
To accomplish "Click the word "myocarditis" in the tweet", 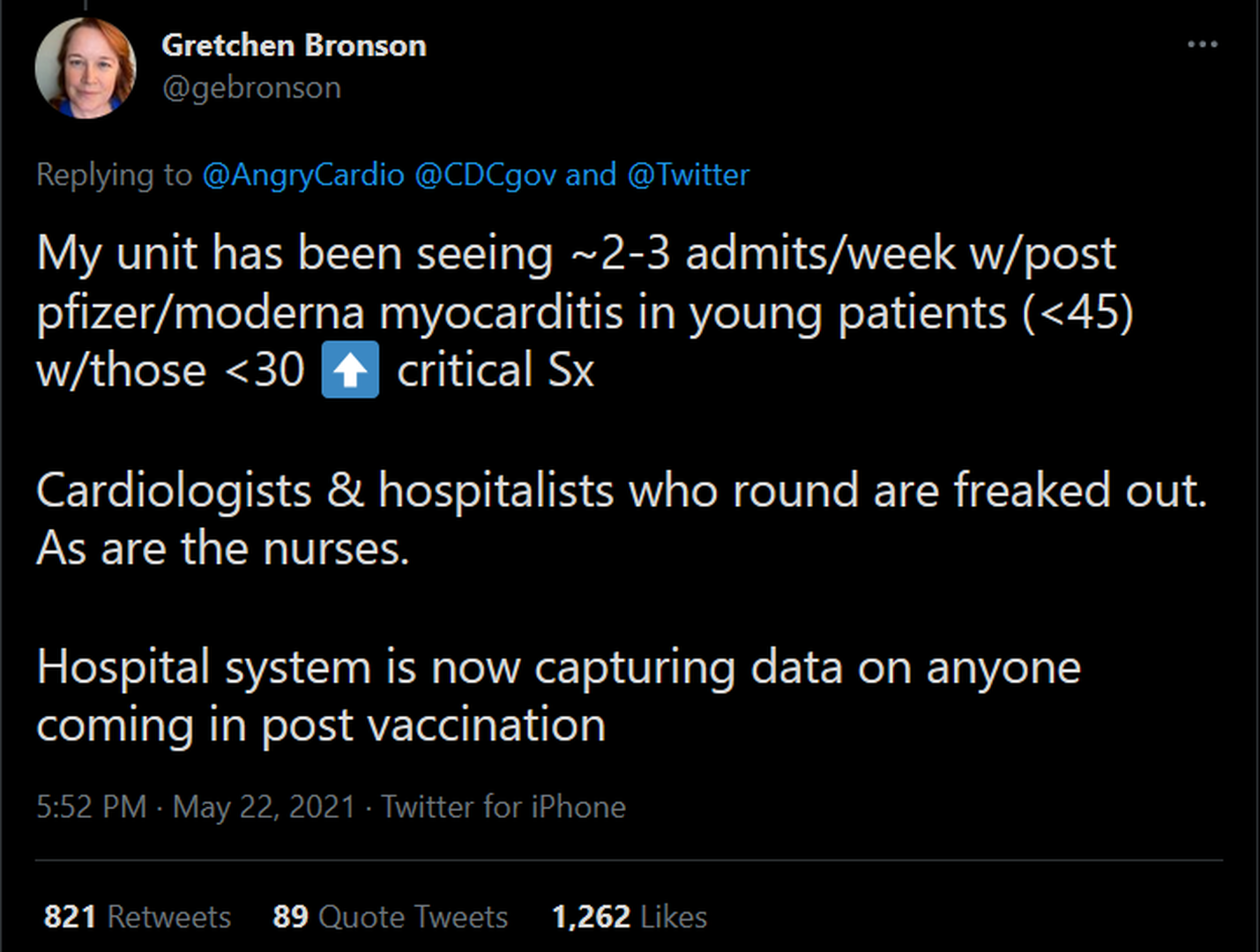I will click(501, 313).
